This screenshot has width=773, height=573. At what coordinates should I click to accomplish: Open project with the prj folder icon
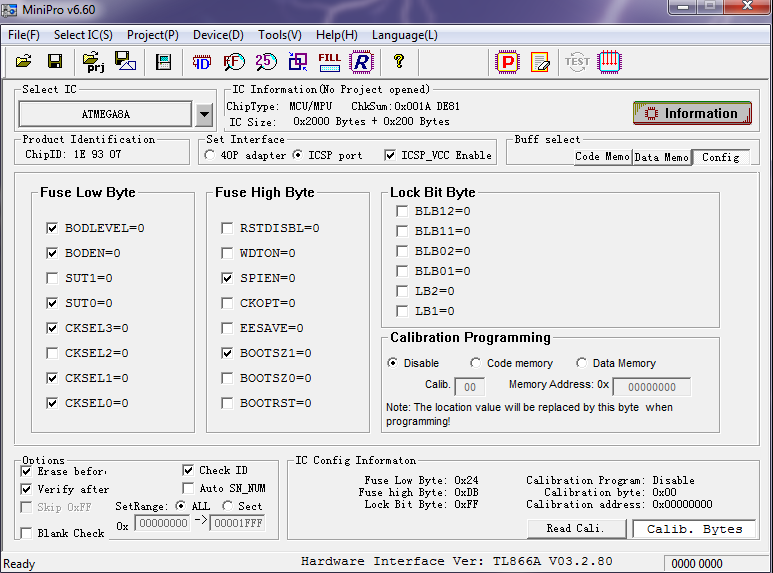[93, 62]
